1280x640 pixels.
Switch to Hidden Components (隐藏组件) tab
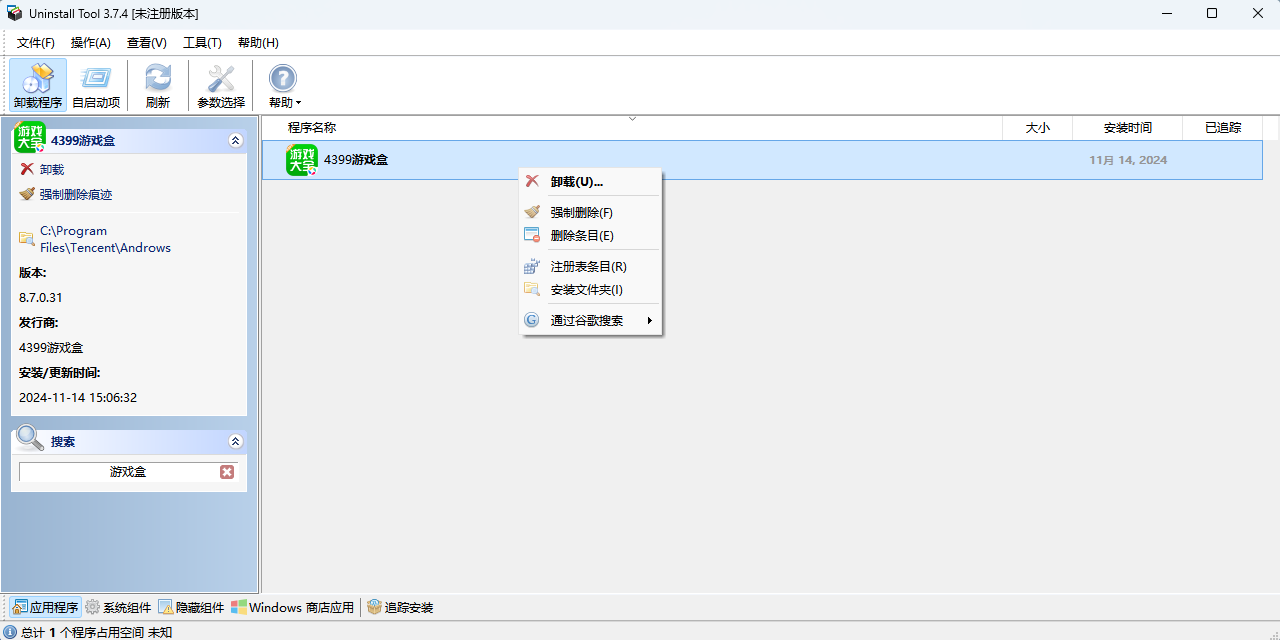(x=191, y=607)
